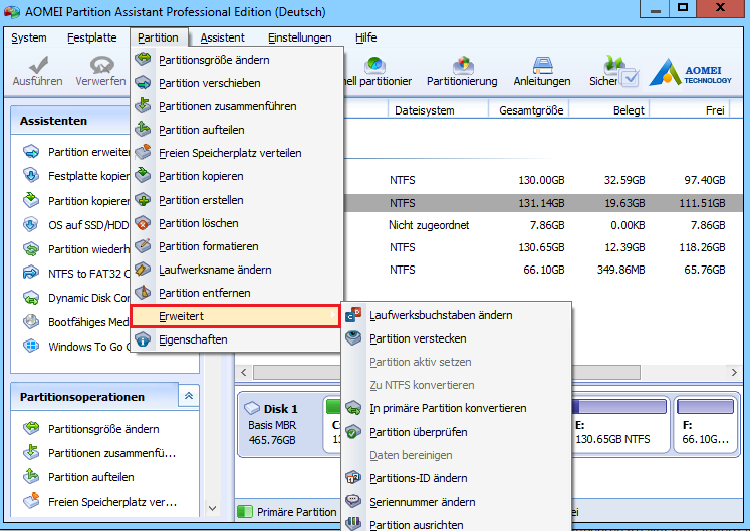Open the Hilfe menu
Screen dimensions: 750x531
click(366, 37)
